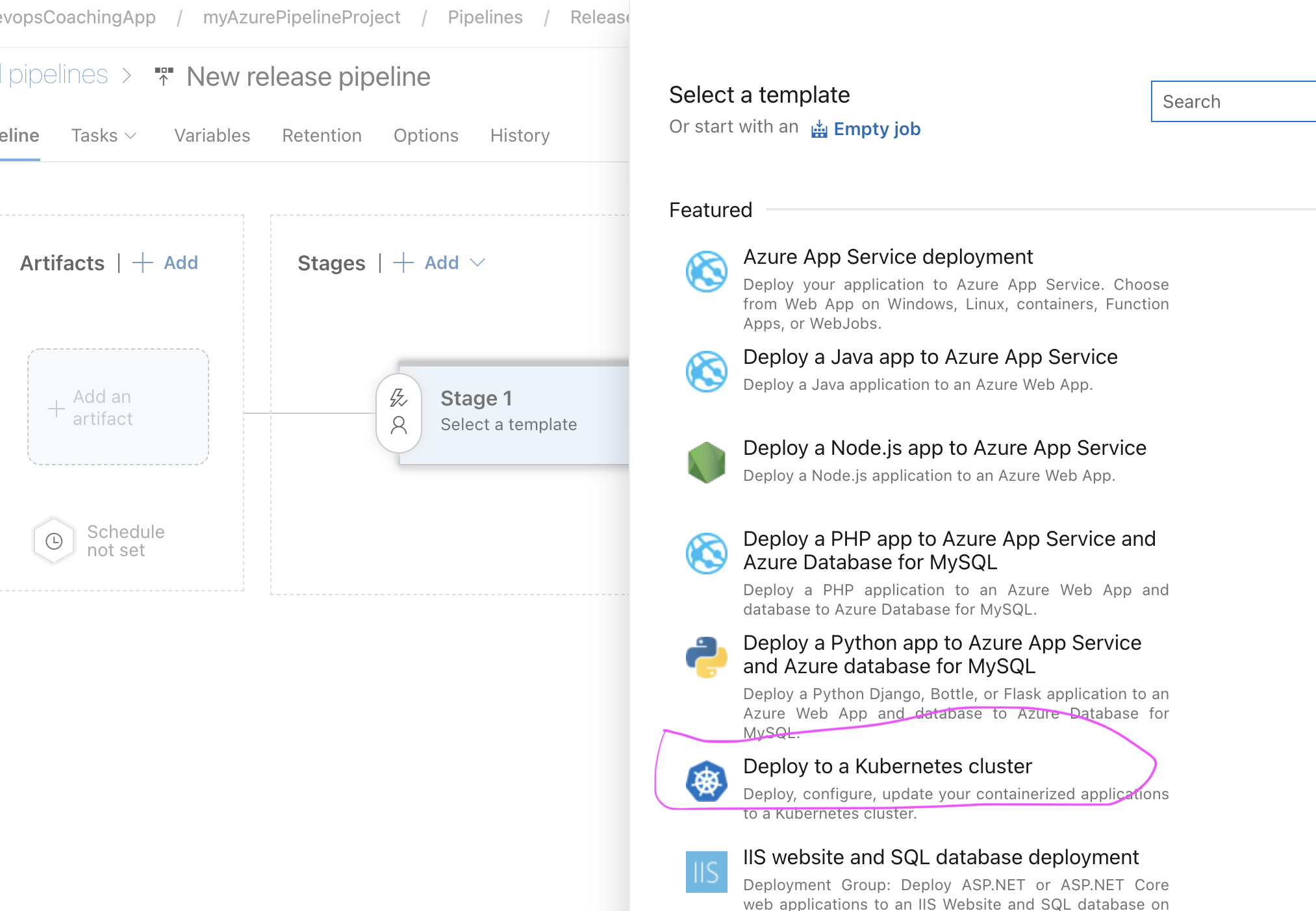This screenshot has width=1316, height=911.
Task: Click the release pipeline icon beside title
Action: coord(164,76)
